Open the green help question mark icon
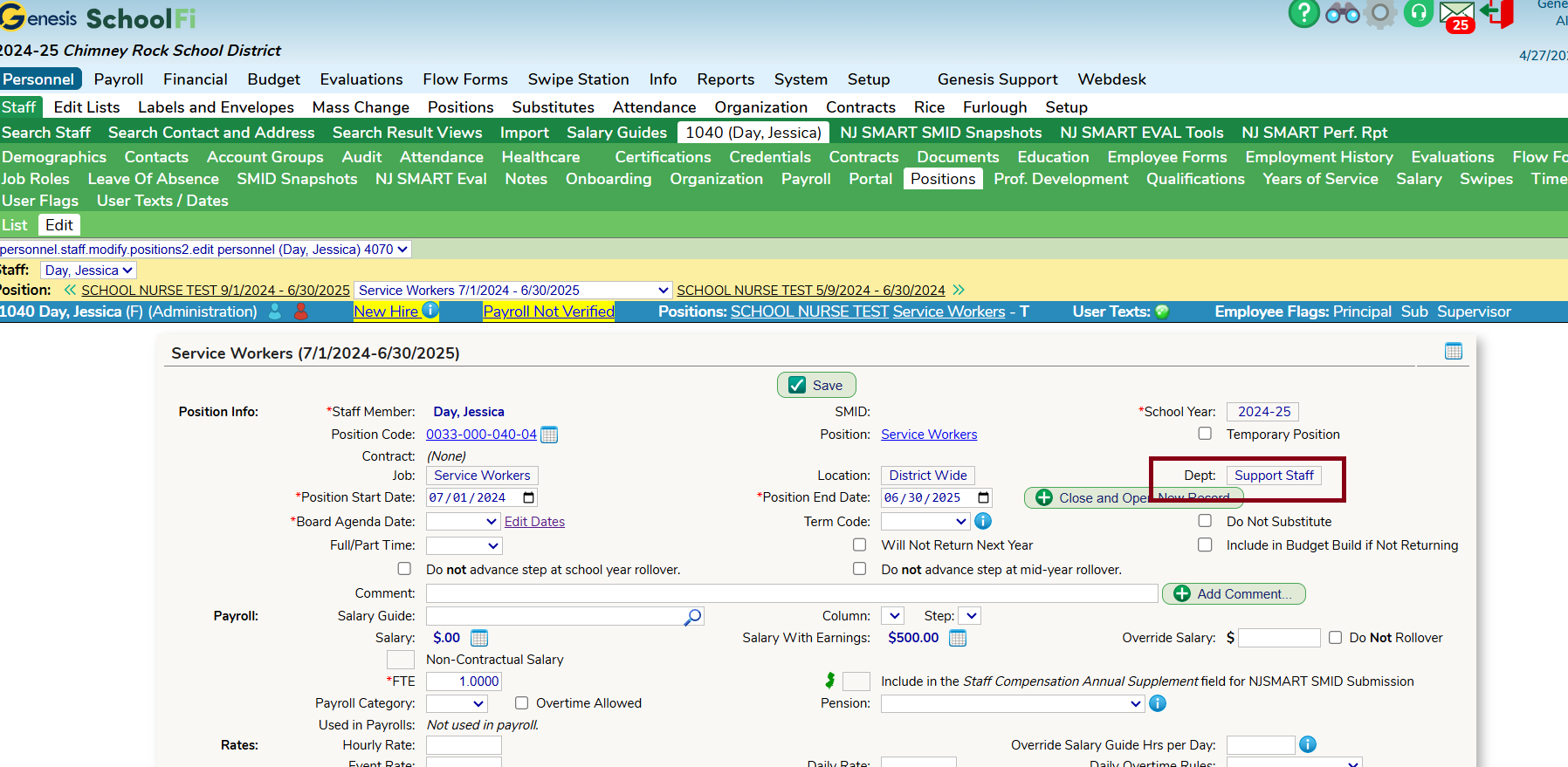 pos(1303,13)
